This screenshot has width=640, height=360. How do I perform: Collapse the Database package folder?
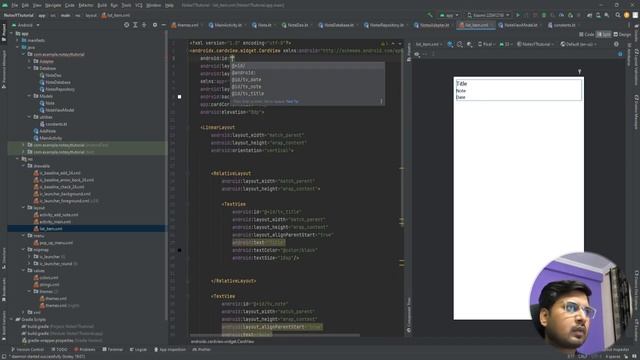(30, 68)
